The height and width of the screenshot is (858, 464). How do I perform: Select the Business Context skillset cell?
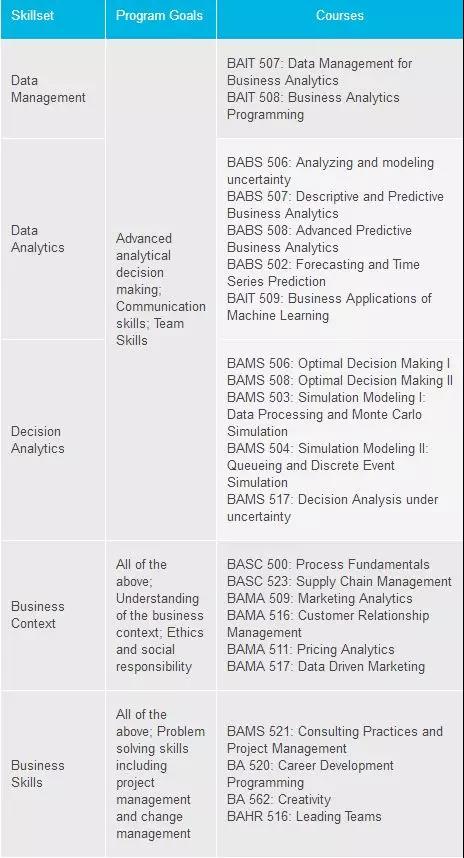[x=53, y=615]
